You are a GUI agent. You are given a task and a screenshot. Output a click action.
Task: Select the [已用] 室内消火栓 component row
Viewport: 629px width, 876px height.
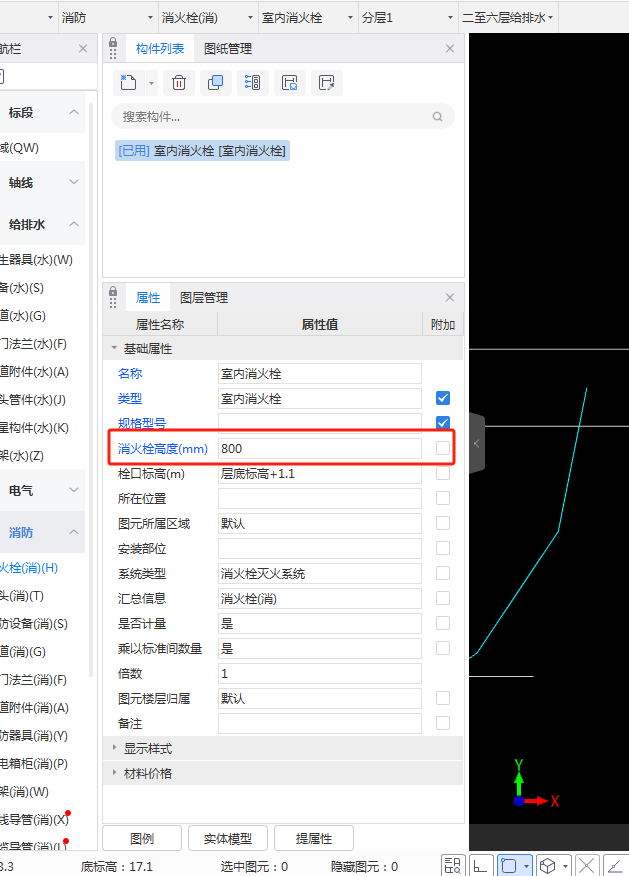(202, 150)
